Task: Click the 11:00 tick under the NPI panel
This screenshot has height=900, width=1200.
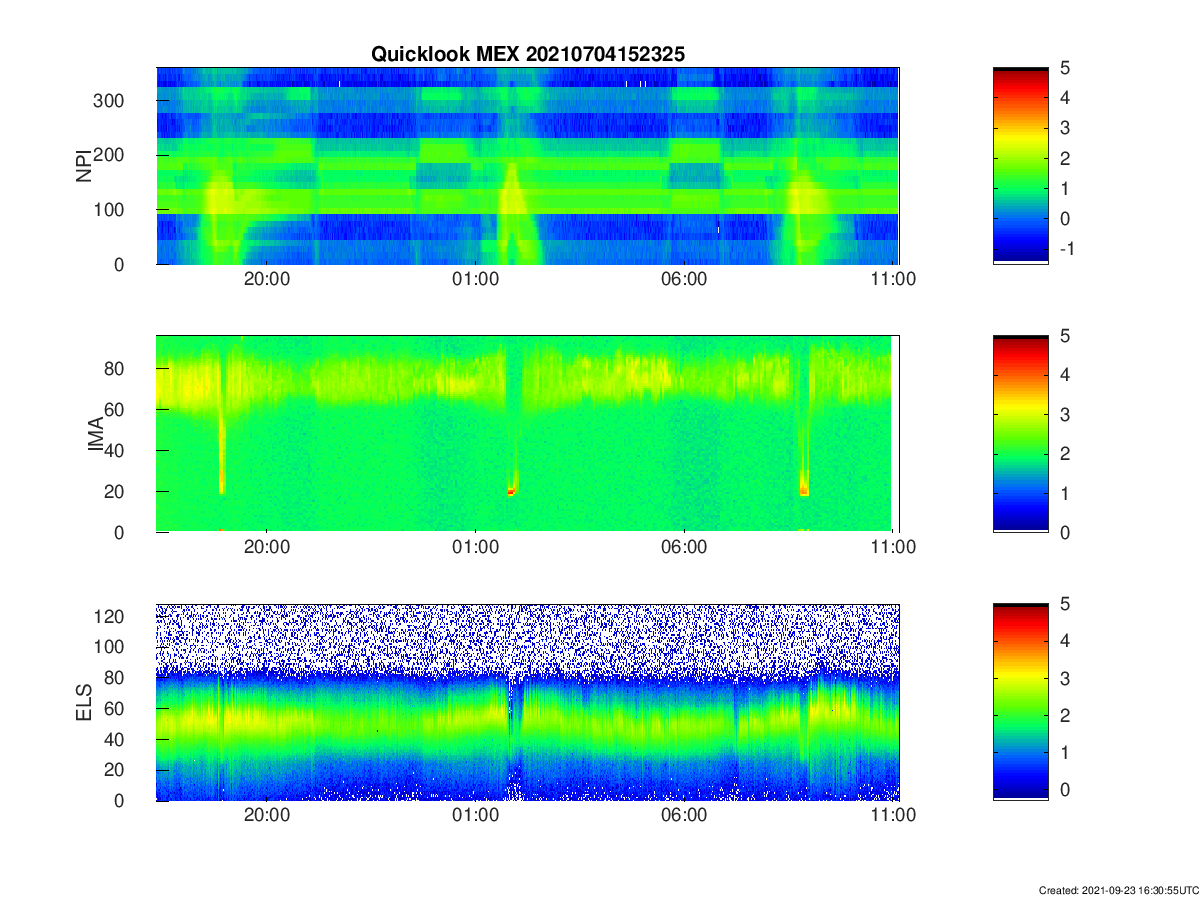Action: tap(894, 279)
